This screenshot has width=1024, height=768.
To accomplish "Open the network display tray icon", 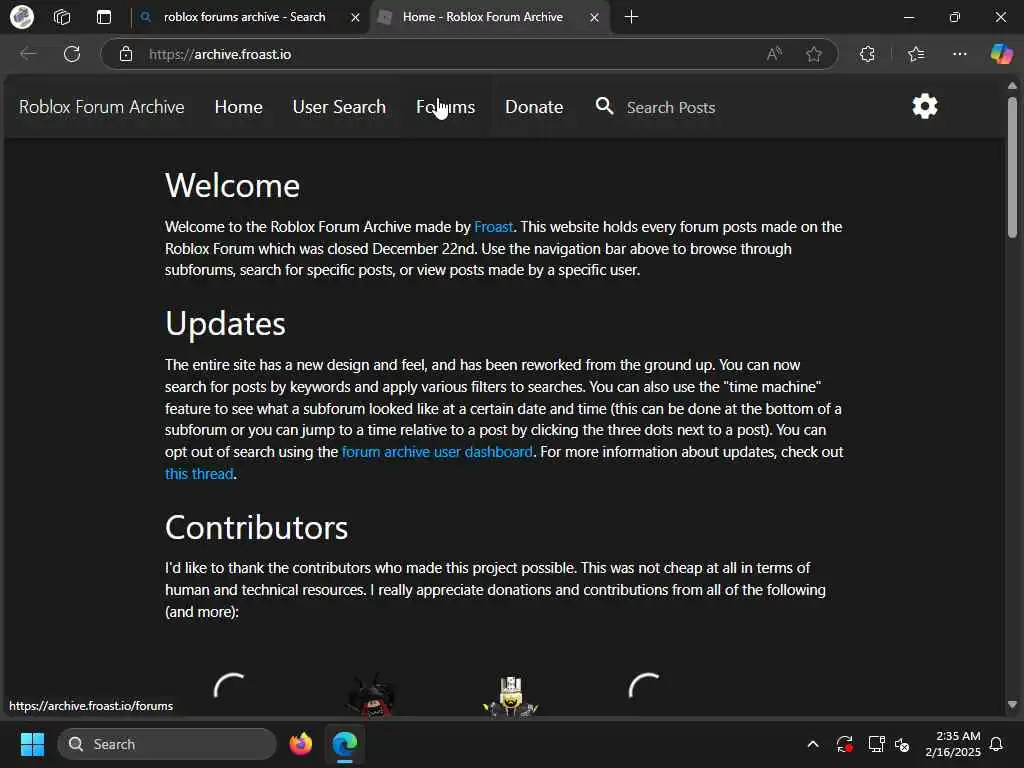I will tap(876, 744).
